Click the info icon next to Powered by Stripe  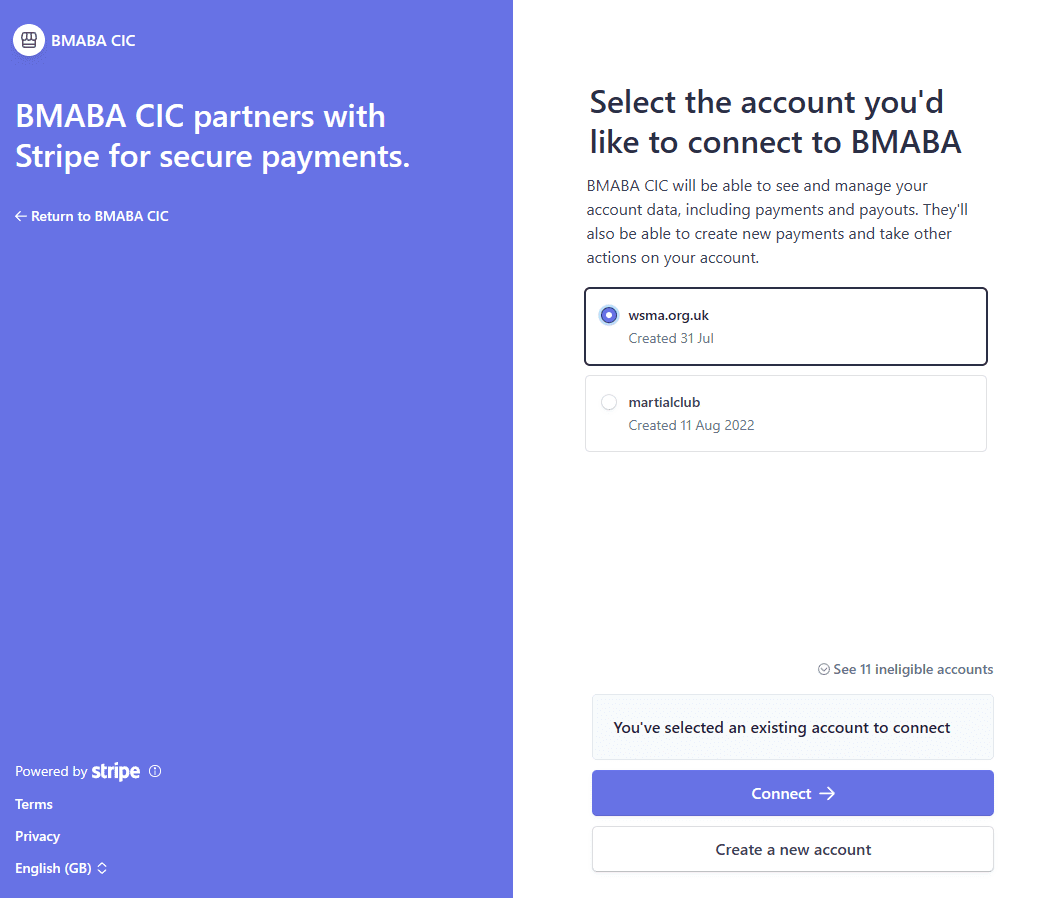coord(155,771)
